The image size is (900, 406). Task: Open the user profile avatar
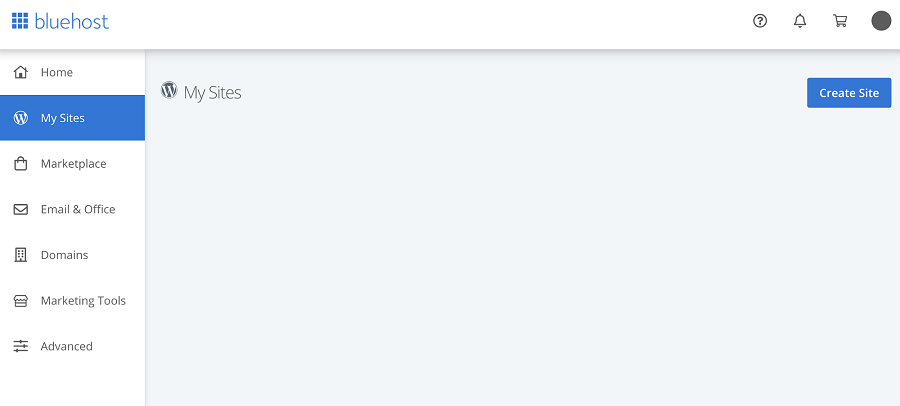pyautogui.click(x=881, y=21)
